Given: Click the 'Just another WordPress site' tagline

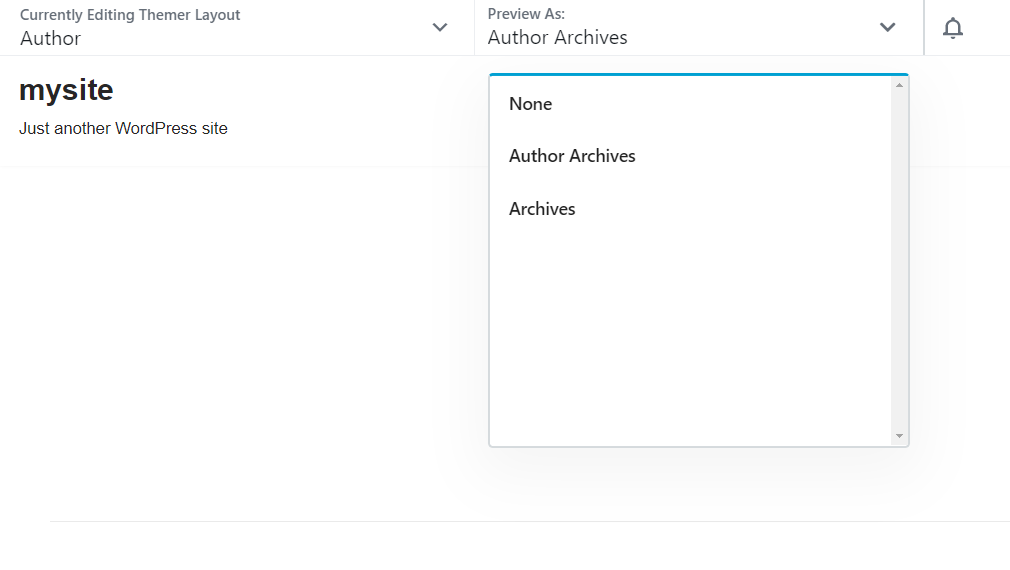Looking at the screenshot, I should [x=123, y=128].
